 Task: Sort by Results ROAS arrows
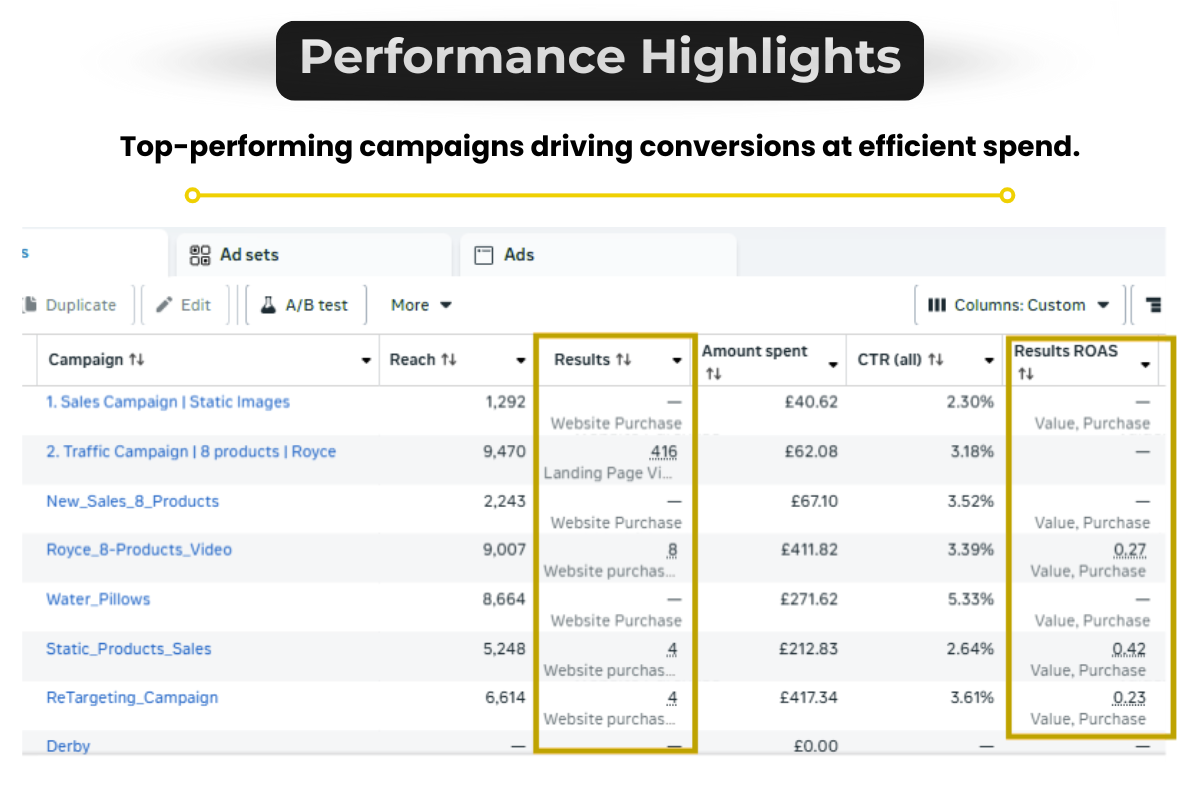tap(1025, 374)
